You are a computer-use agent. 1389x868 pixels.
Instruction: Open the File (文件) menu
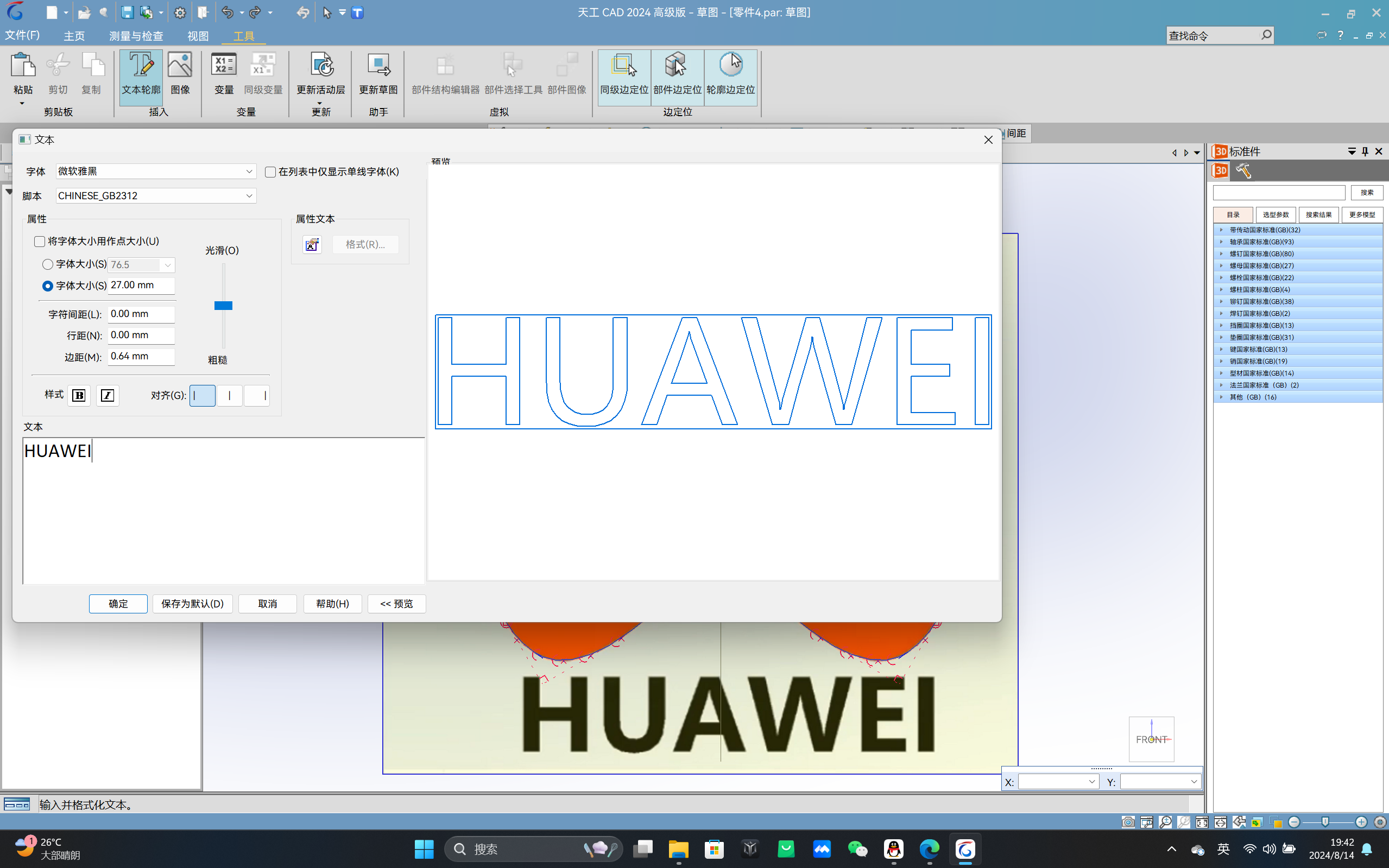(22, 36)
